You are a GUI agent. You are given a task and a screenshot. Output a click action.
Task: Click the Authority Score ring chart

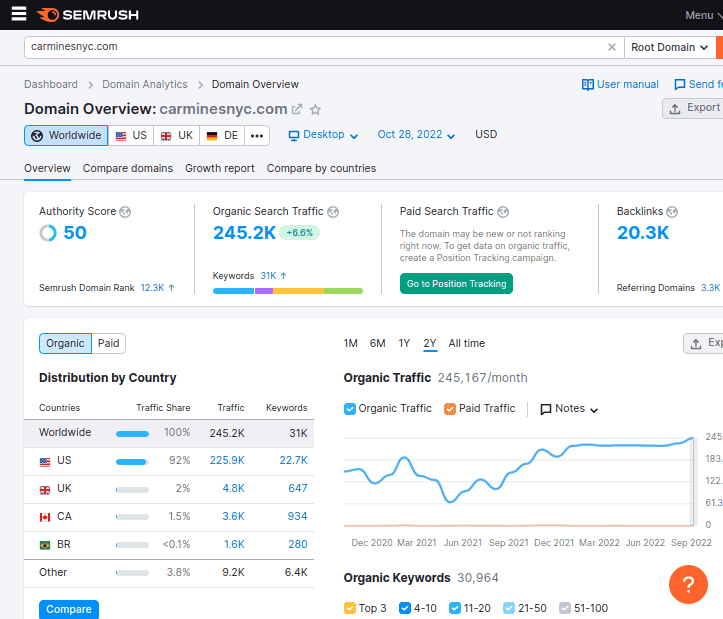pyautogui.click(x=48, y=233)
